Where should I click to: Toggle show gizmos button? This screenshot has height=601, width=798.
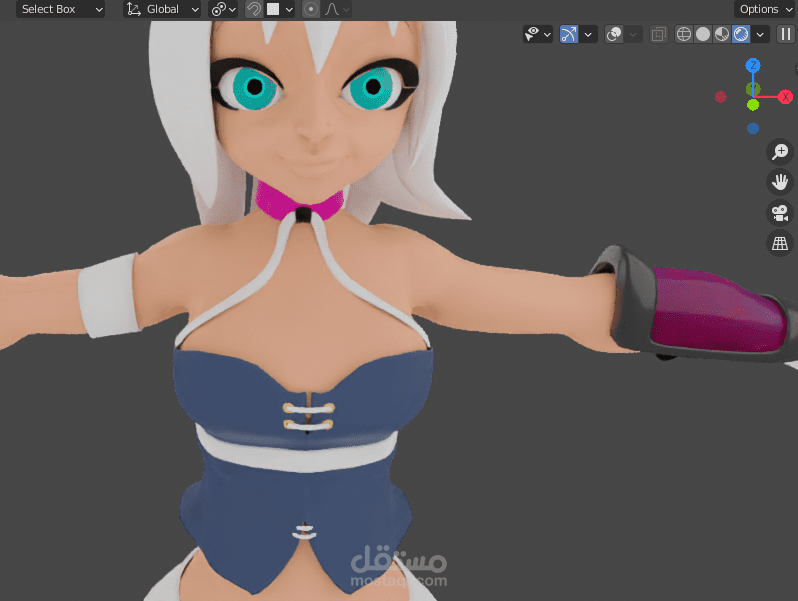568,35
